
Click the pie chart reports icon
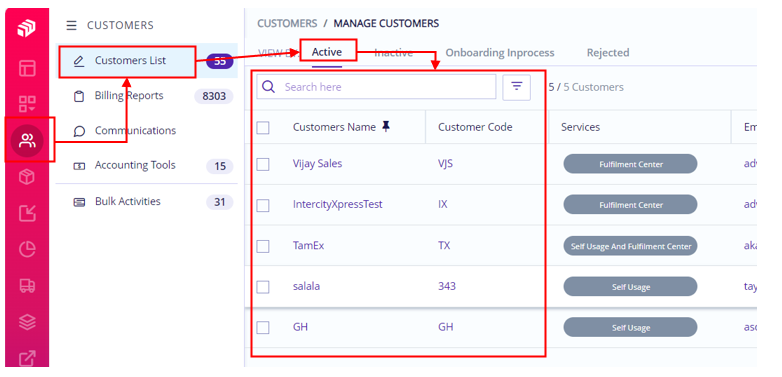[x=27, y=249]
